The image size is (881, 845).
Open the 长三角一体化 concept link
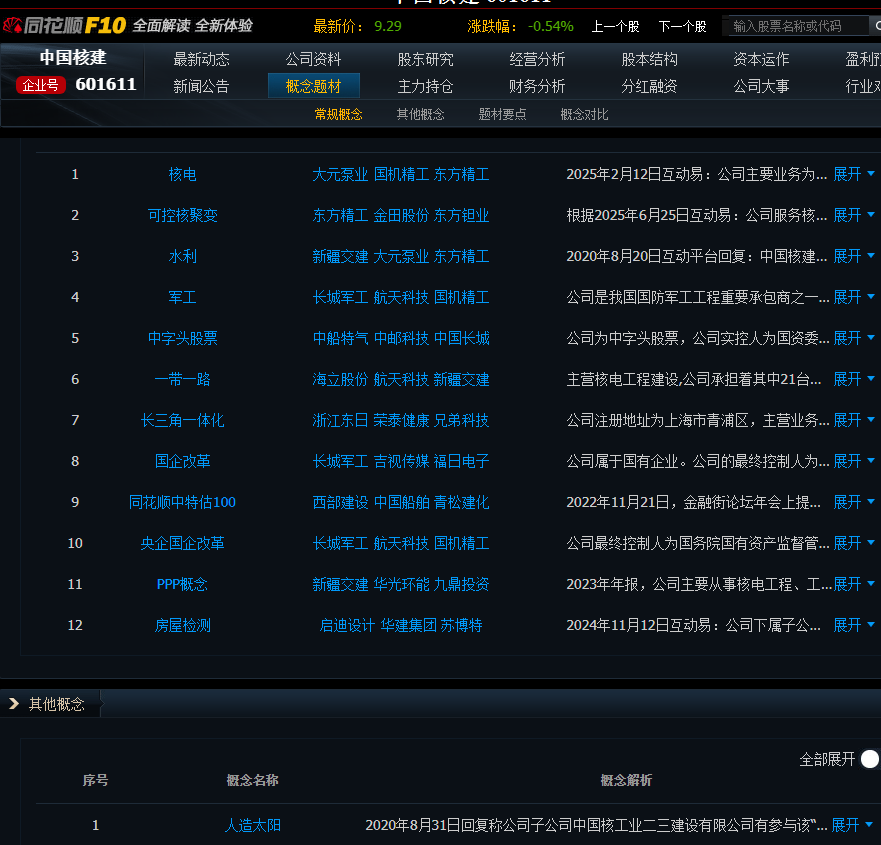point(183,420)
